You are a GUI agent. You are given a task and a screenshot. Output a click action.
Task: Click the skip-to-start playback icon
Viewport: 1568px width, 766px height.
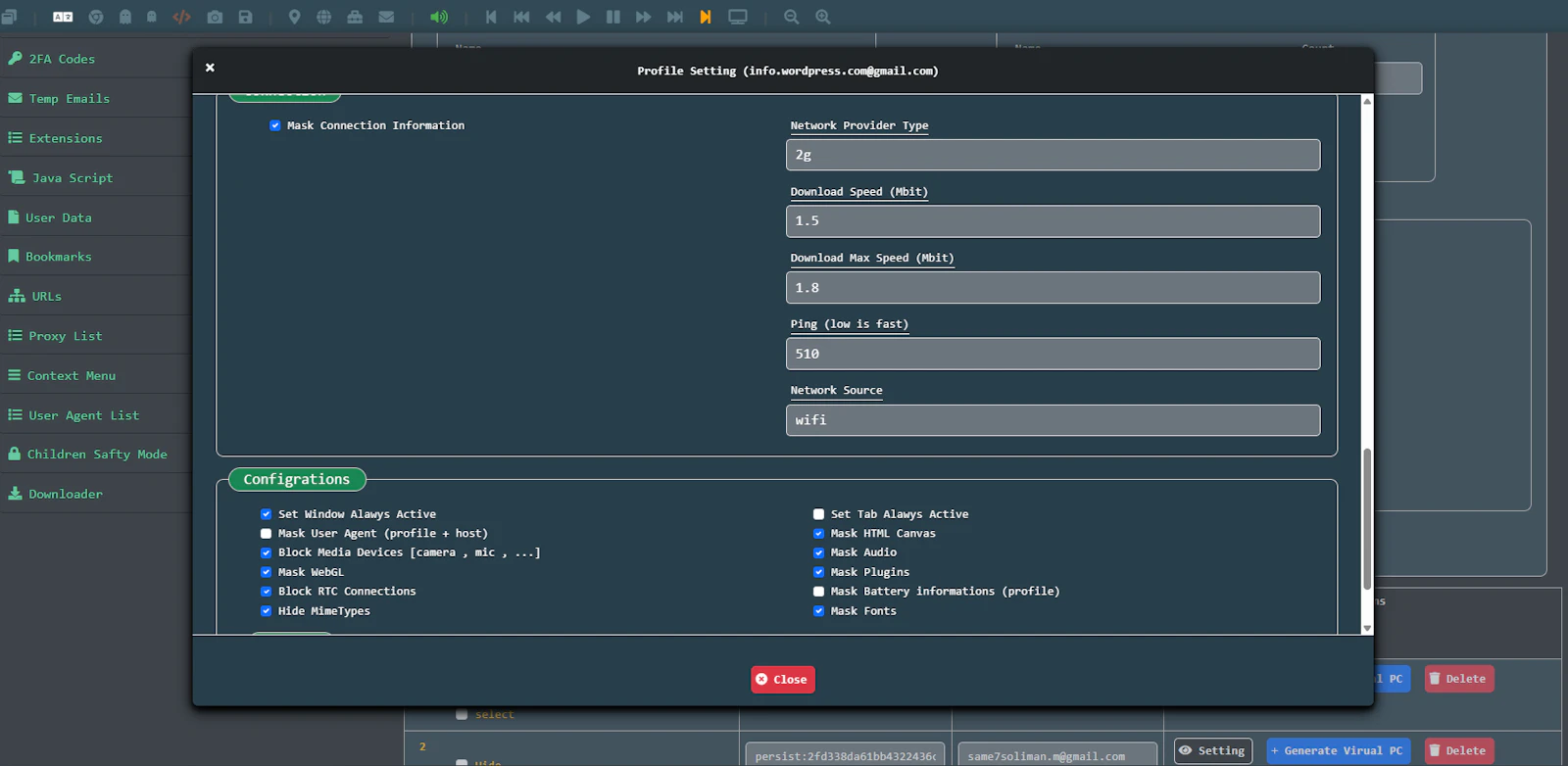click(x=491, y=17)
